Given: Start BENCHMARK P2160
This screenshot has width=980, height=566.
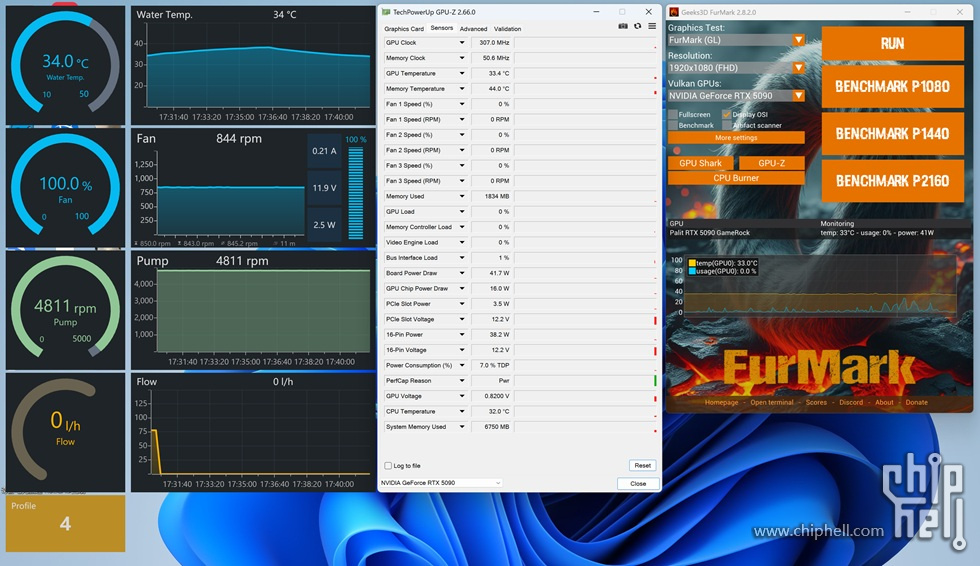Looking at the screenshot, I should 892,181.
